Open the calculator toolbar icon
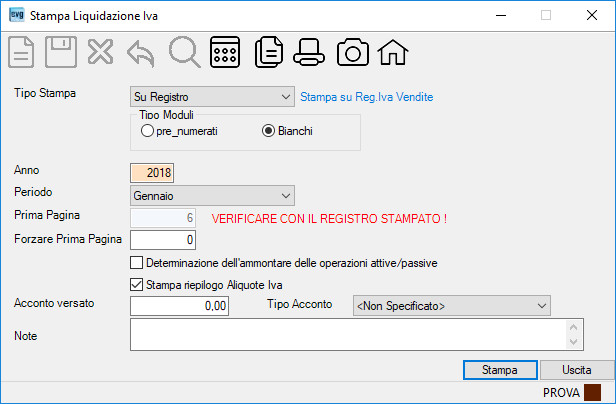 (225, 52)
